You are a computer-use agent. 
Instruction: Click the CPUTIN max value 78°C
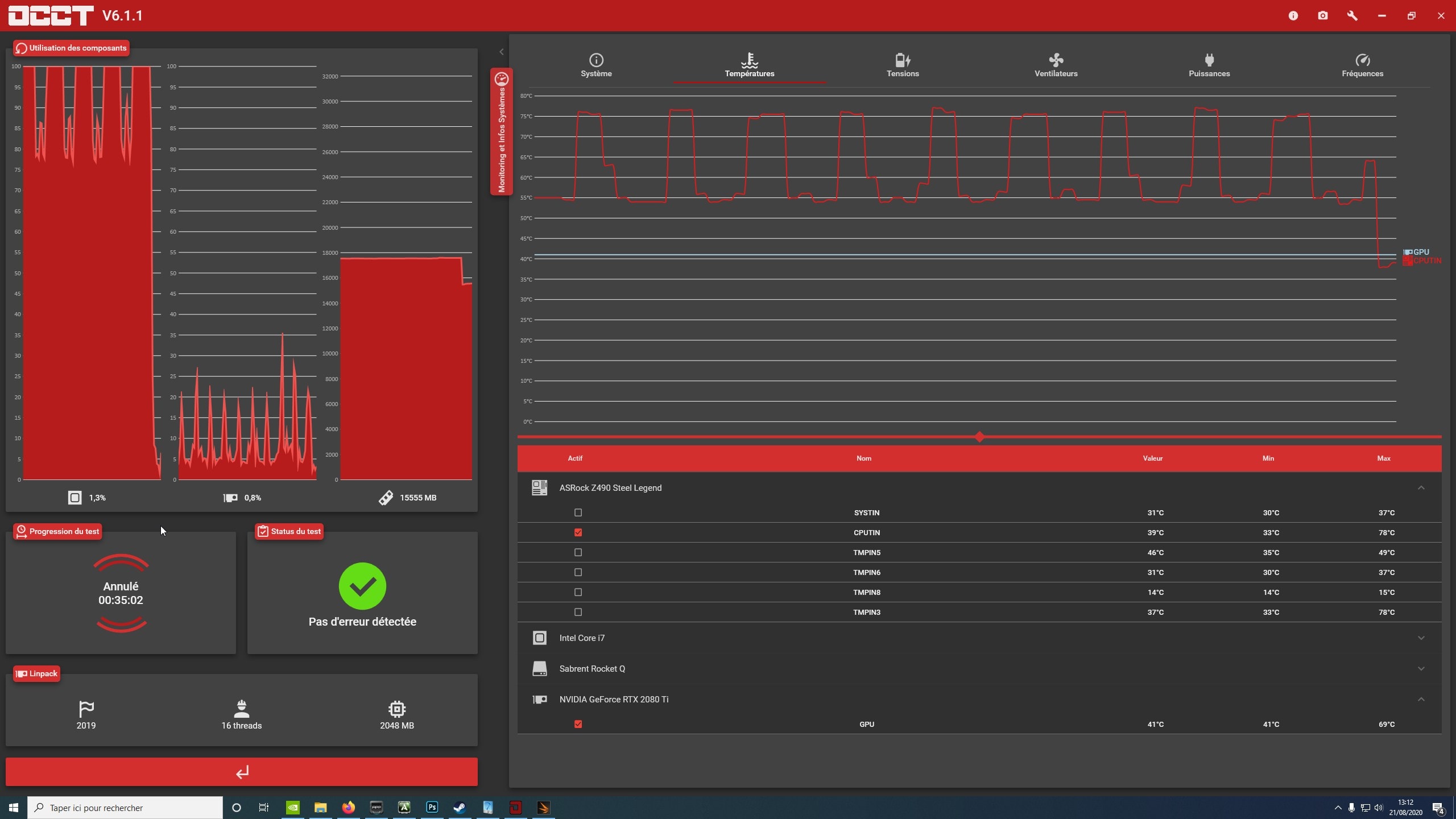[x=1386, y=532]
